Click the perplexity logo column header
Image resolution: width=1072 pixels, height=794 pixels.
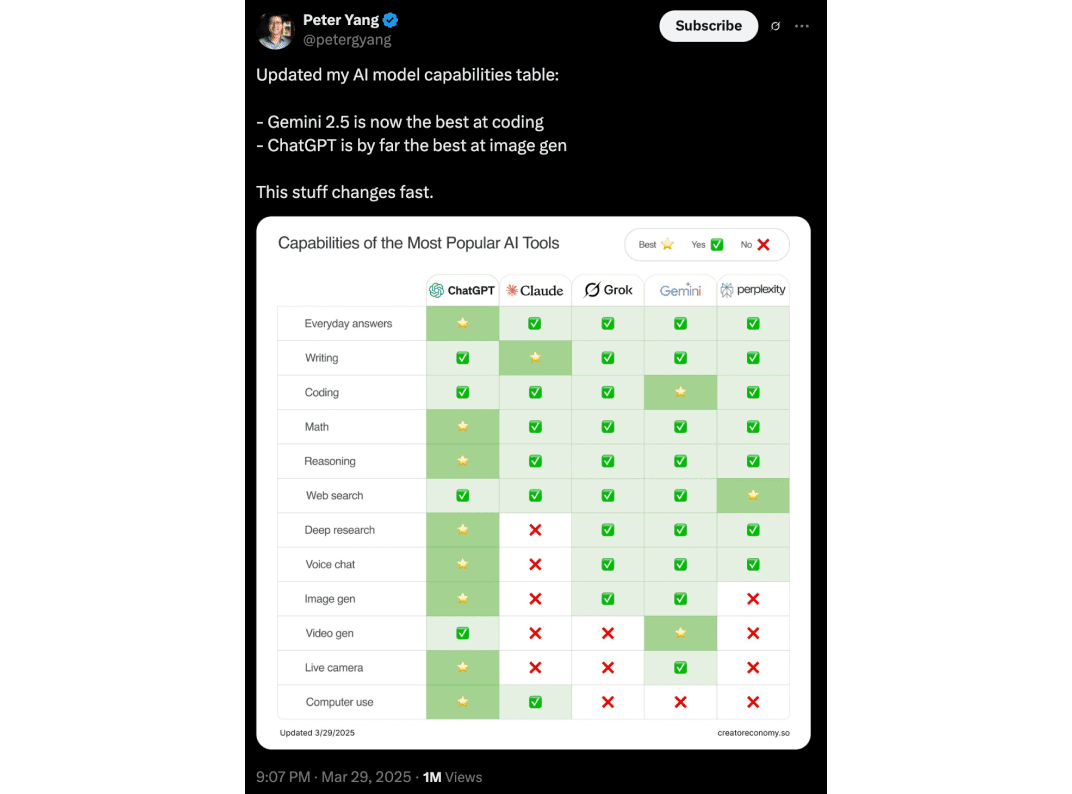753,290
